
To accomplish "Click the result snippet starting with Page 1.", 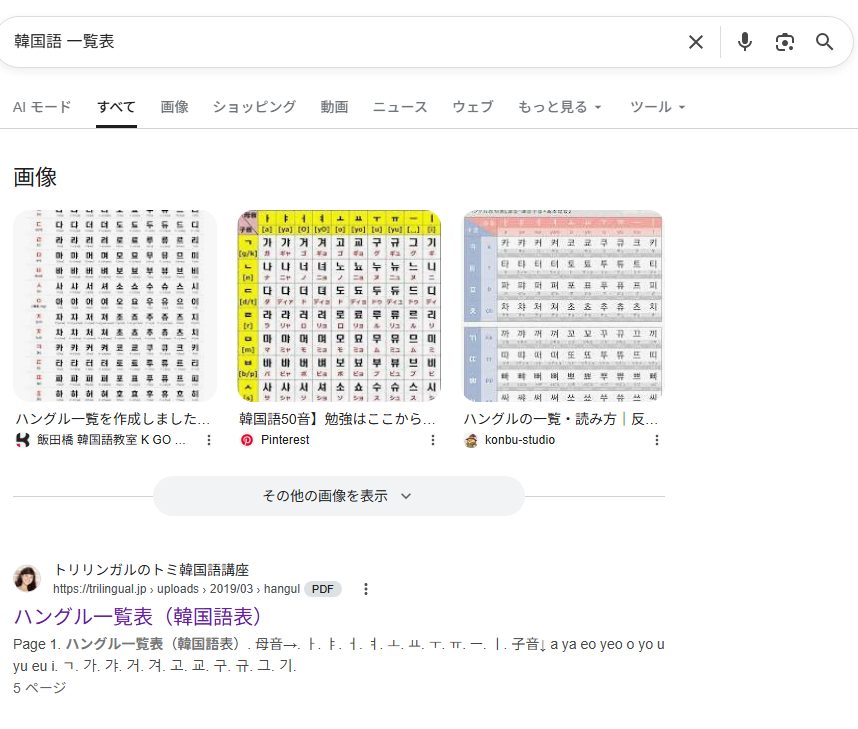I will [339, 655].
